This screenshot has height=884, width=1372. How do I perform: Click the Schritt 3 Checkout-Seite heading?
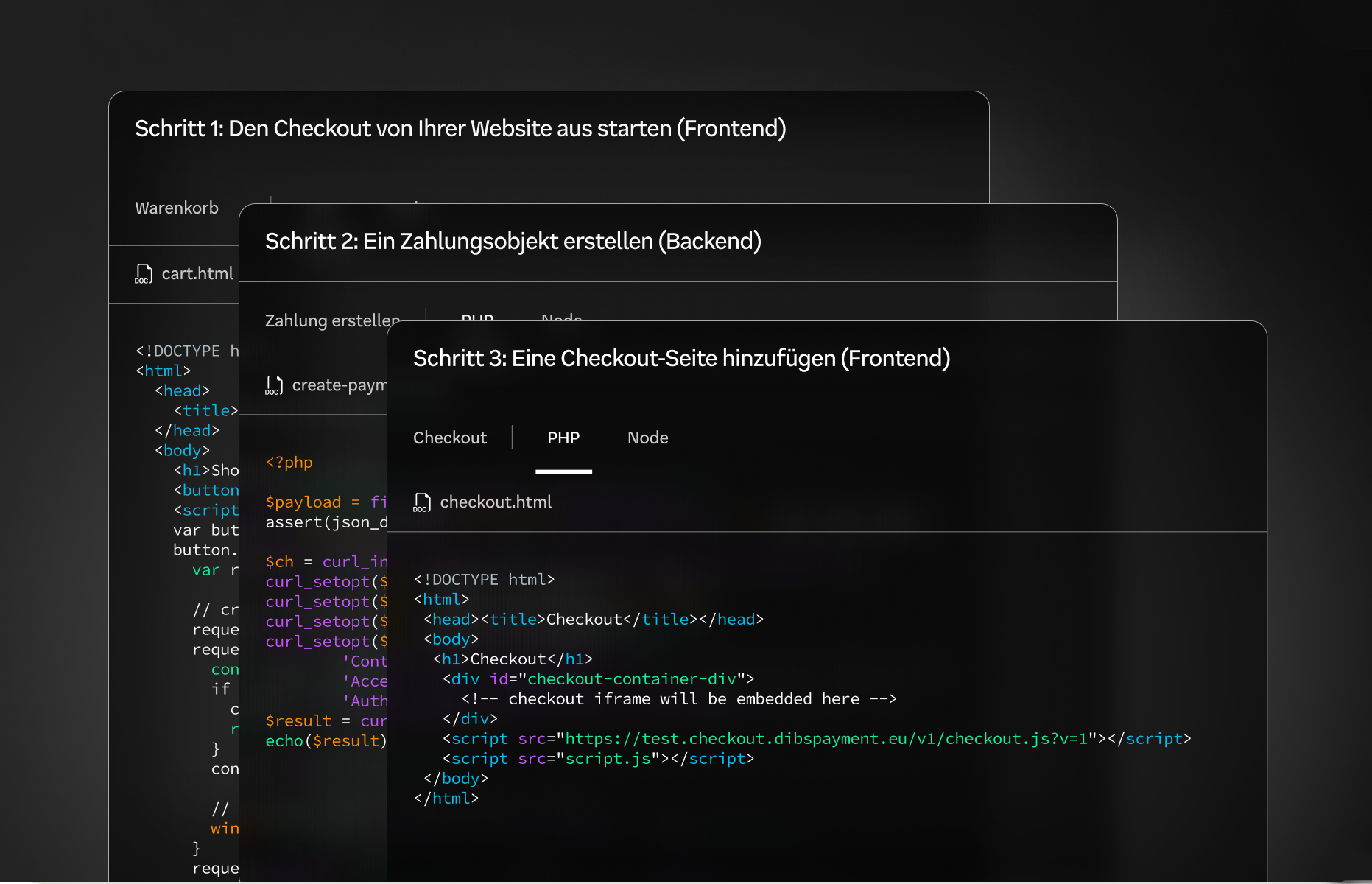point(682,358)
